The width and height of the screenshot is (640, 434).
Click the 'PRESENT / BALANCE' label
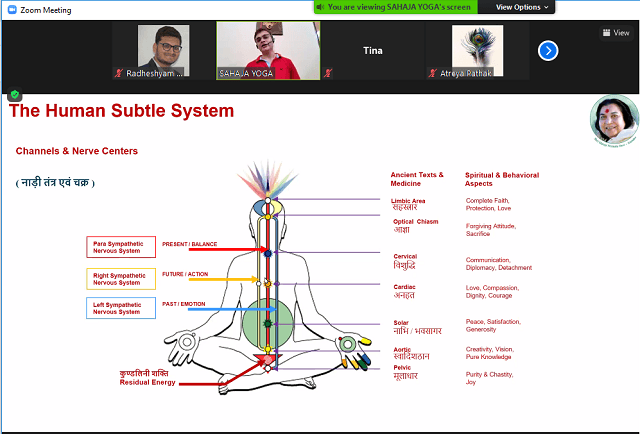tap(189, 244)
